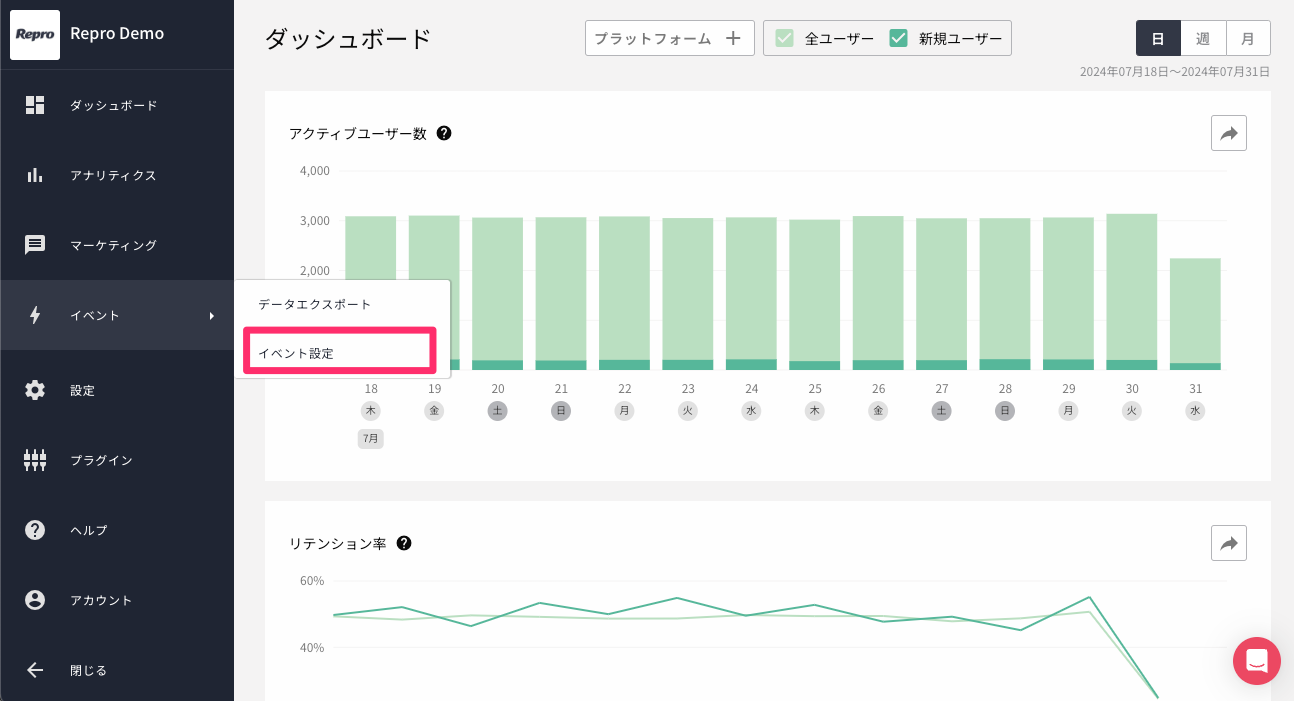This screenshot has width=1294, height=701.
Task: Open the Account profile icon
Action: tap(35, 600)
